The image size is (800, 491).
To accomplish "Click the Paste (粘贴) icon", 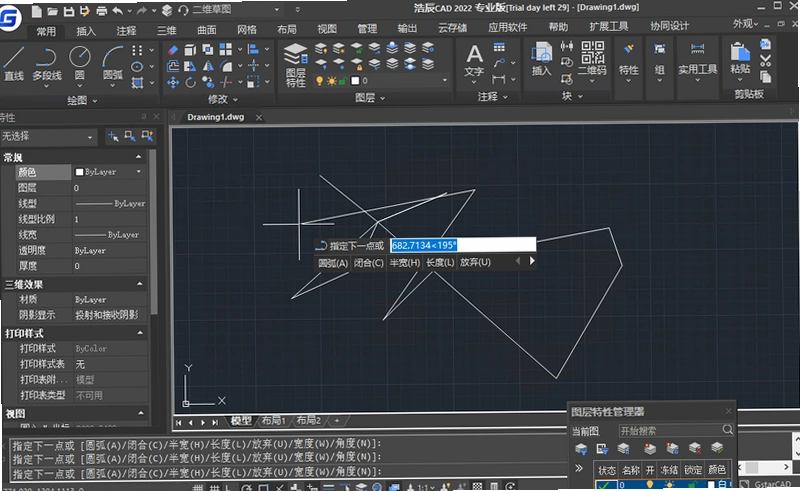I will pos(740,59).
